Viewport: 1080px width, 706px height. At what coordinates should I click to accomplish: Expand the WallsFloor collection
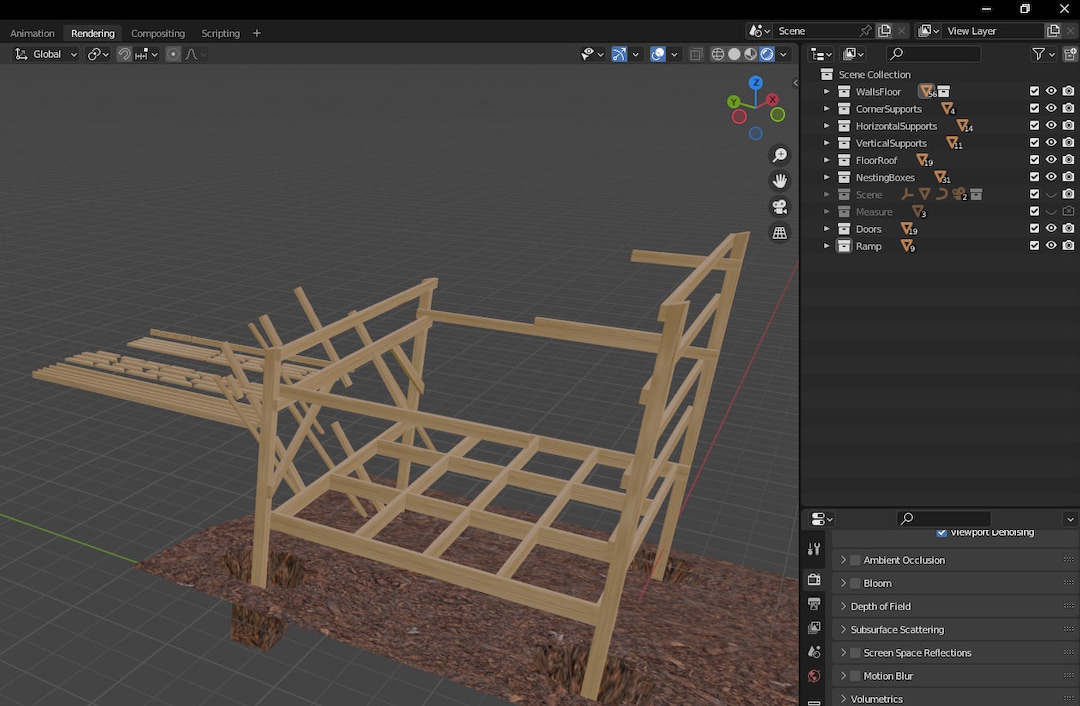tap(825, 91)
